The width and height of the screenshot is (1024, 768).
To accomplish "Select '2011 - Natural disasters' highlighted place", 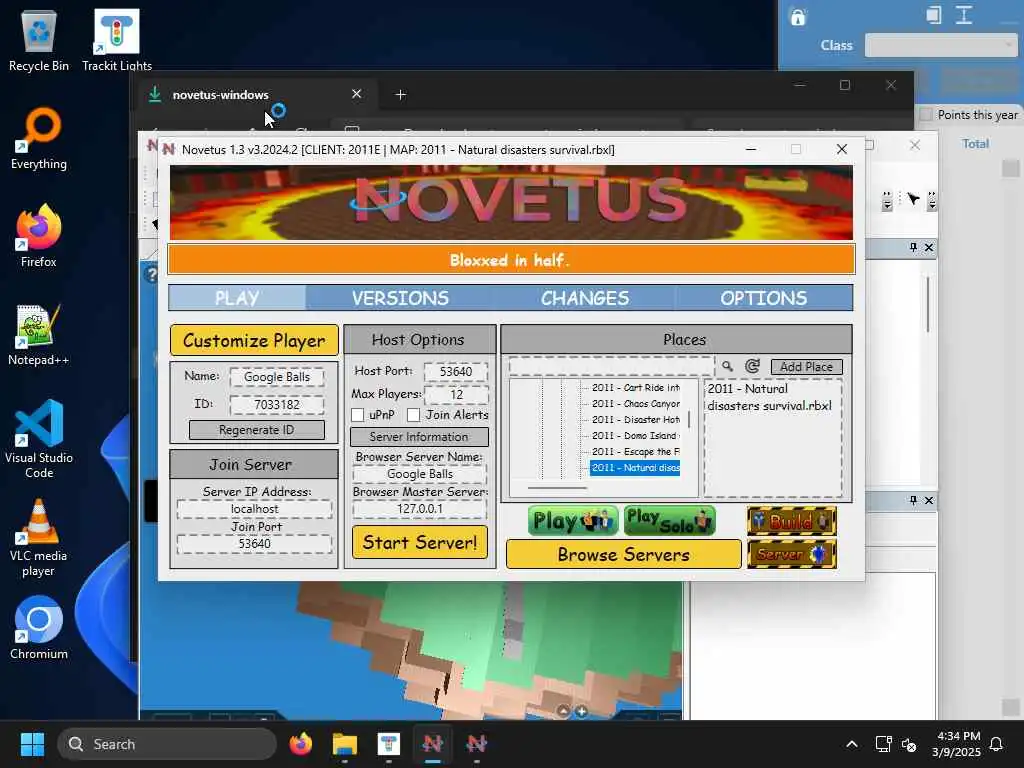I will 635,468.
